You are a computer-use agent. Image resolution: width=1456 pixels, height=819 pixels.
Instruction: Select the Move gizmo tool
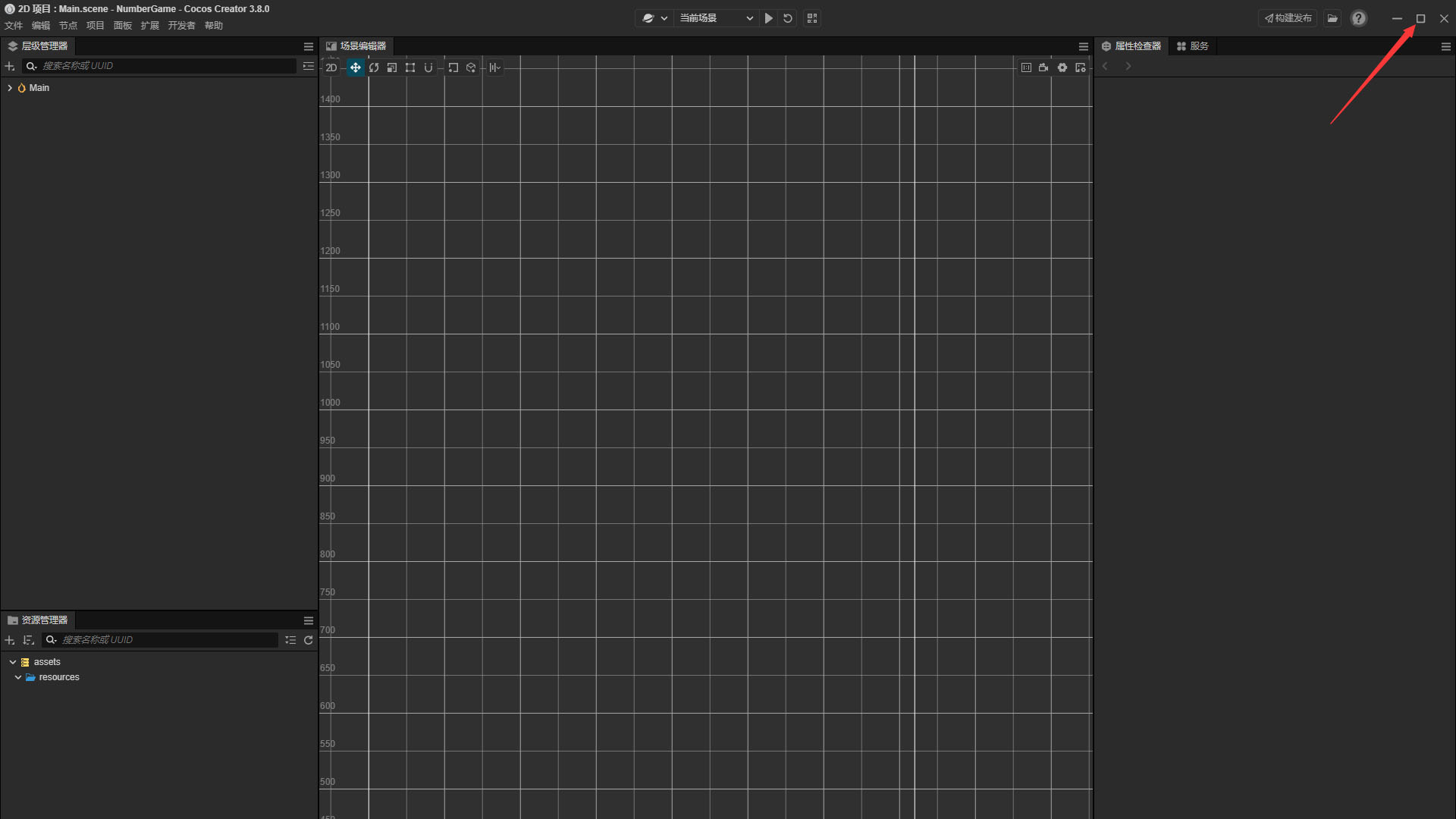point(355,67)
